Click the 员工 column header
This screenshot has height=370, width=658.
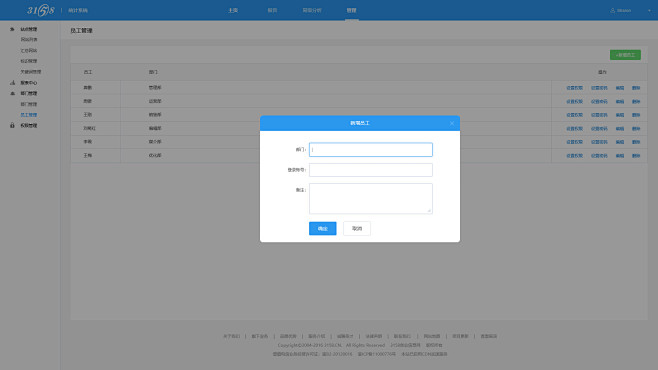[88, 72]
